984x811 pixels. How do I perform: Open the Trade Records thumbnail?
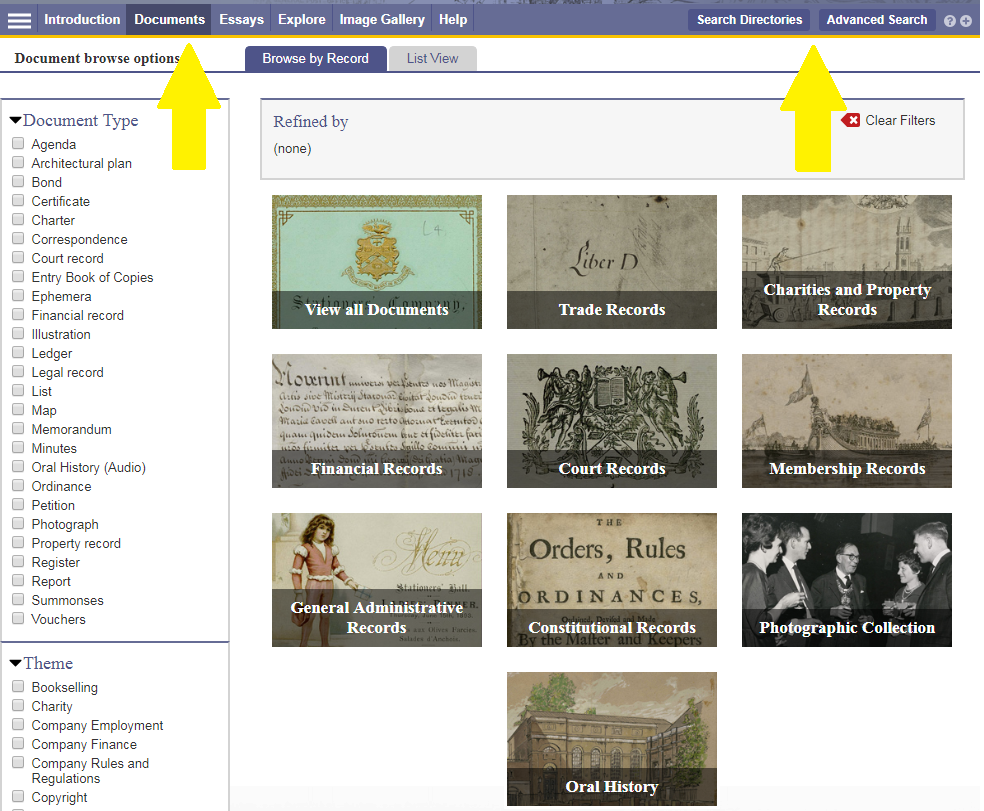point(611,262)
